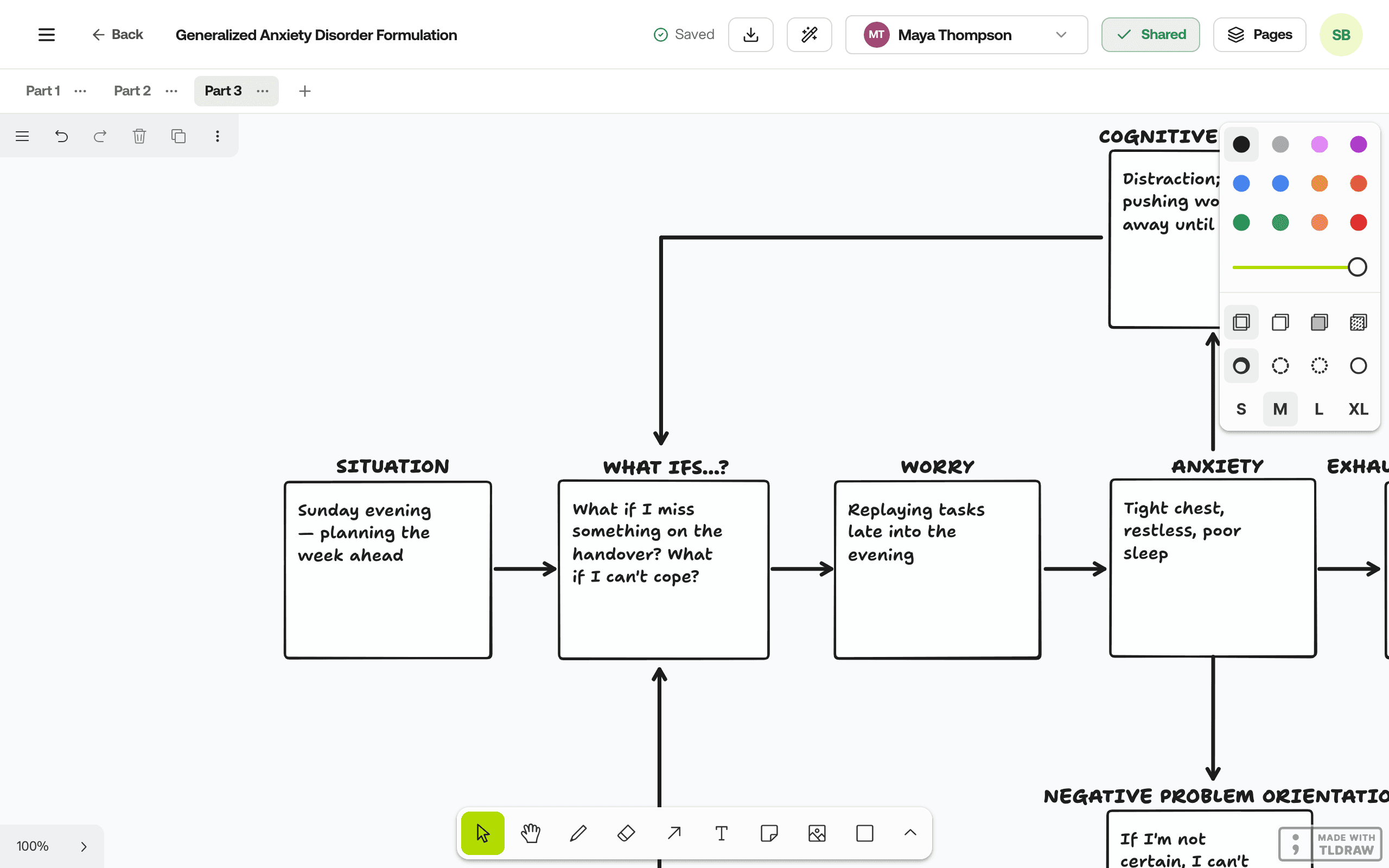Screen dimensions: 1389x868
Task: Select the Sticky Note tool
Action: (x=769, y=833)
